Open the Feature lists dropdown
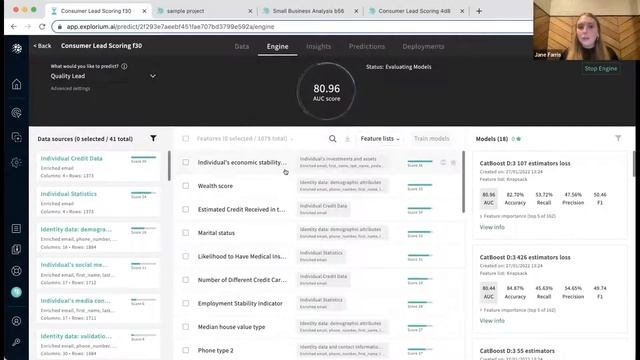This screenshot has height=360, width=640. (380, 139)
